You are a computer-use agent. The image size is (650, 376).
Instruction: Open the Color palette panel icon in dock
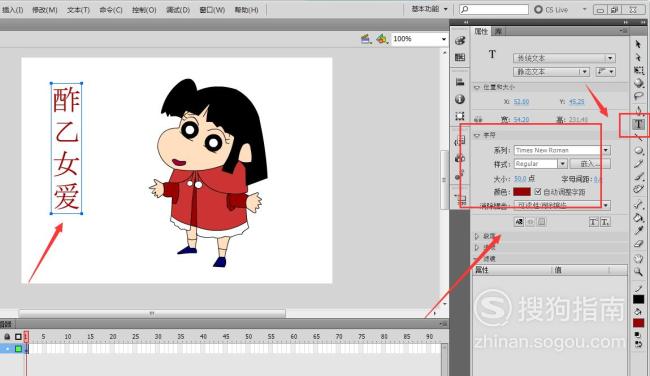460,40
